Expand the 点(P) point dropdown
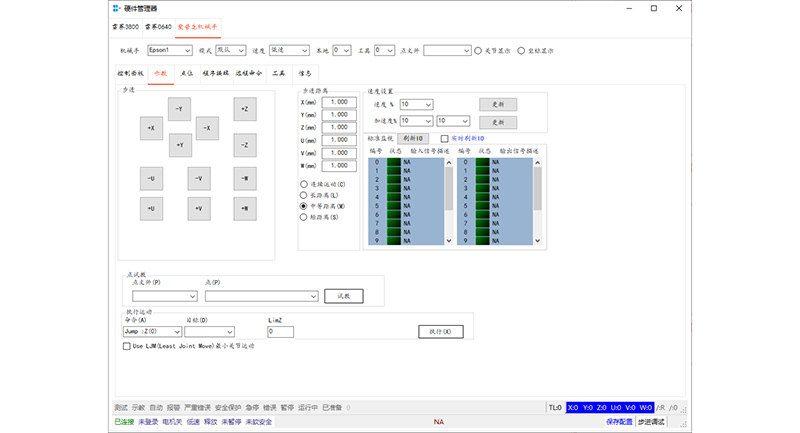Viewport: 800px width, 433px height. [x=262, y=296]
